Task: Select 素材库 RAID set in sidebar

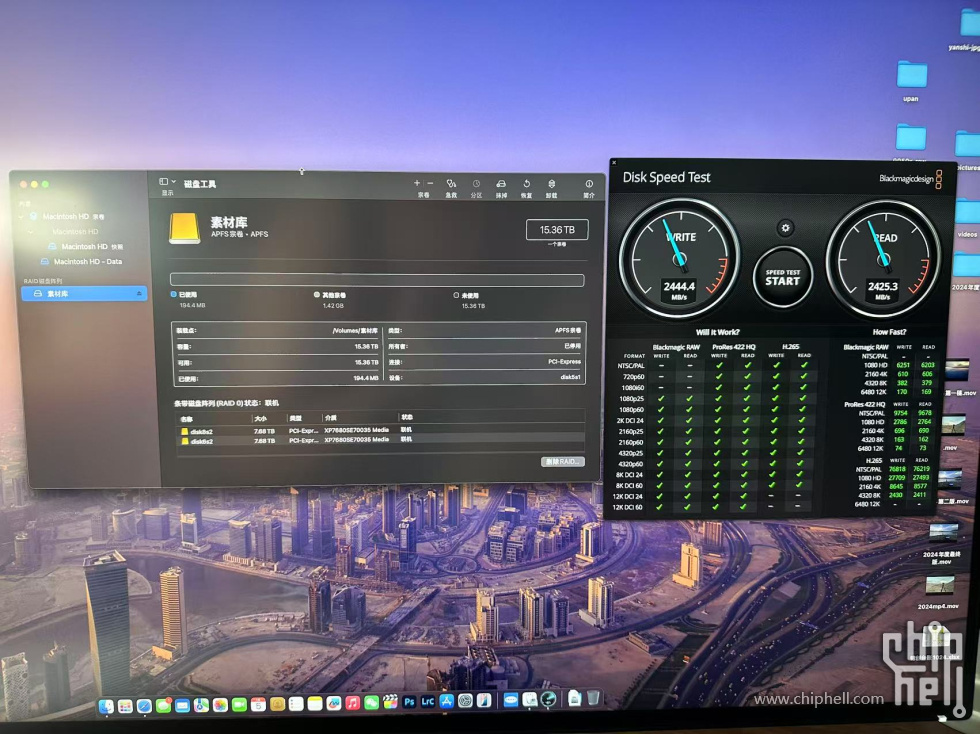Action: click(84, 293)
